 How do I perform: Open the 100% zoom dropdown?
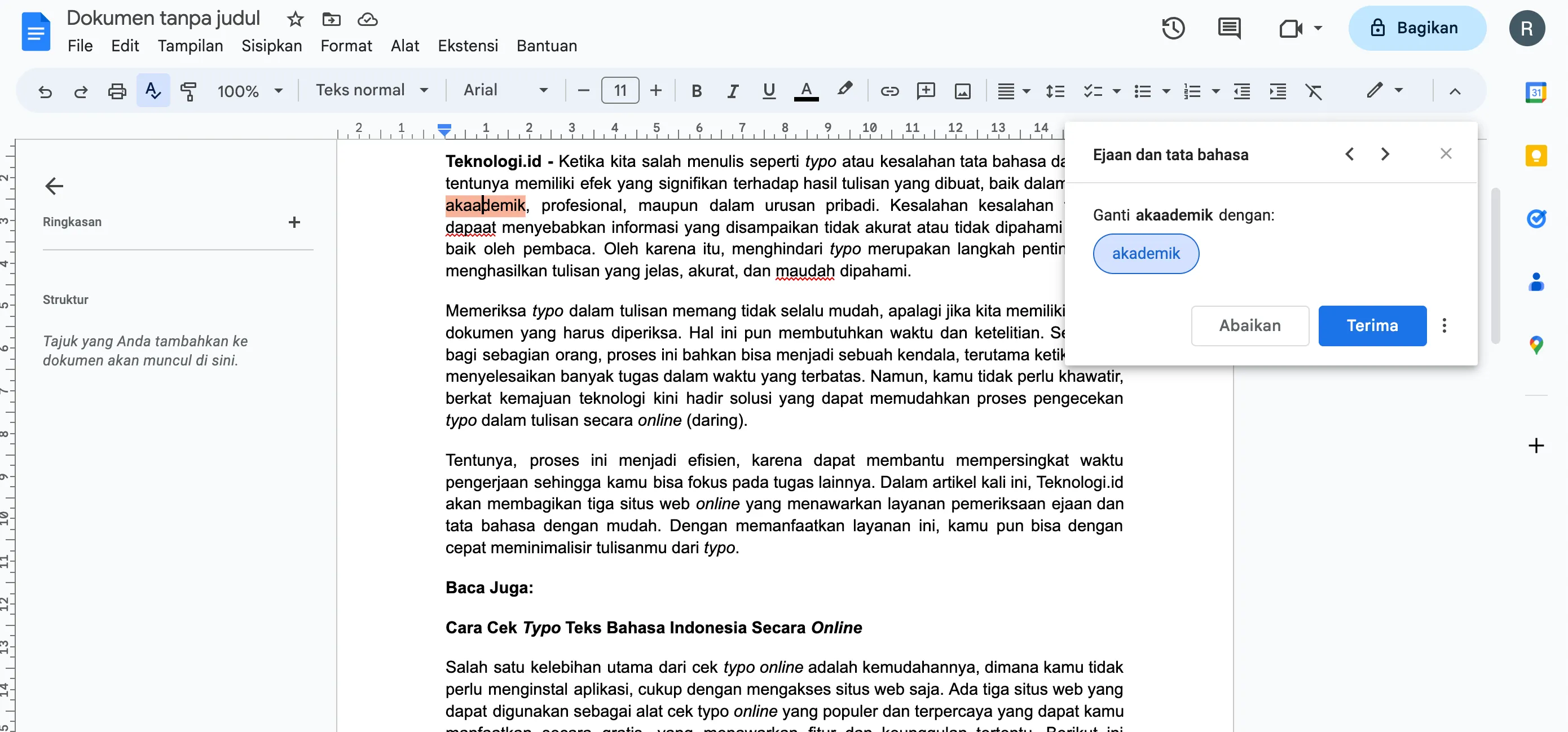point(249,91)
